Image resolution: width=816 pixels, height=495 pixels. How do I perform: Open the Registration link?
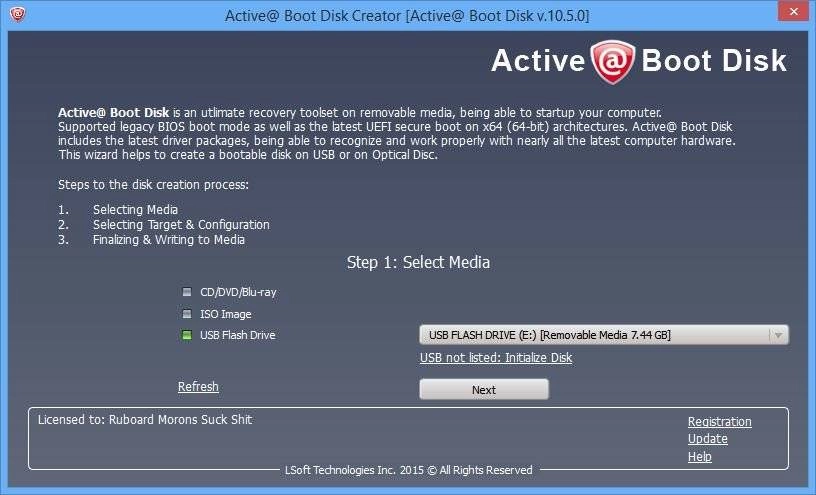(x=720, y=422)
